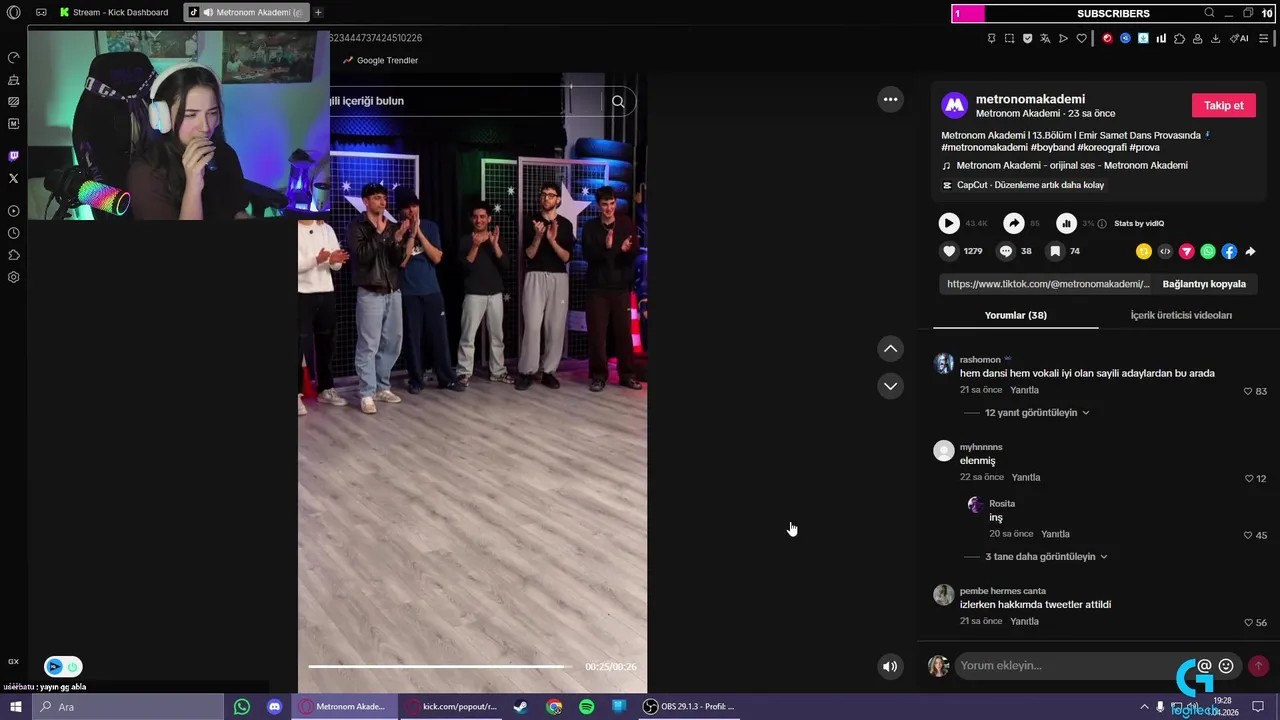Switch to Stream - Kick Dashboard tab

tap(114, 13)
